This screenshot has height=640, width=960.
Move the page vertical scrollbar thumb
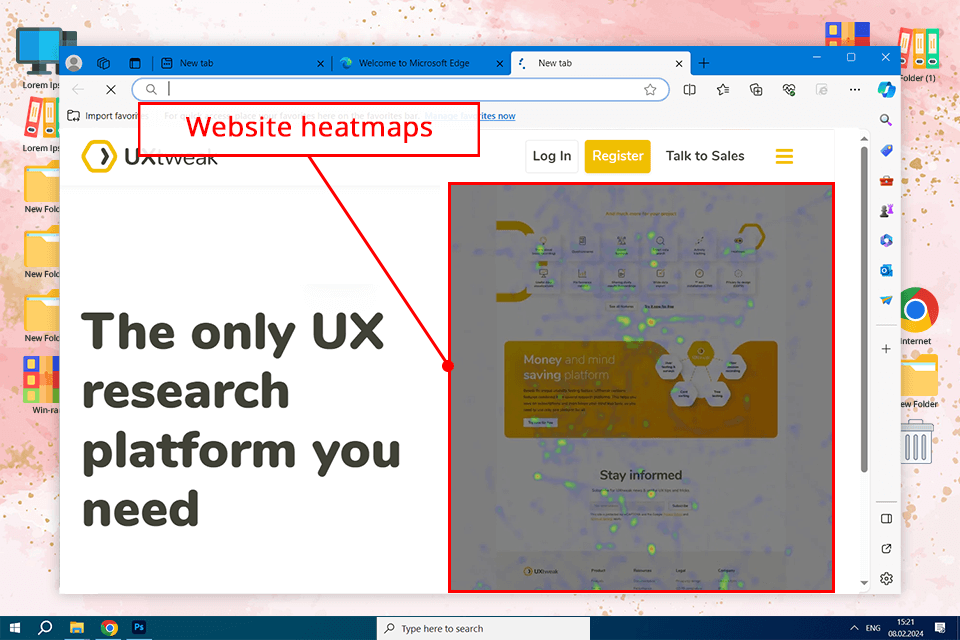pyautogui.click(x=864, y=309)
